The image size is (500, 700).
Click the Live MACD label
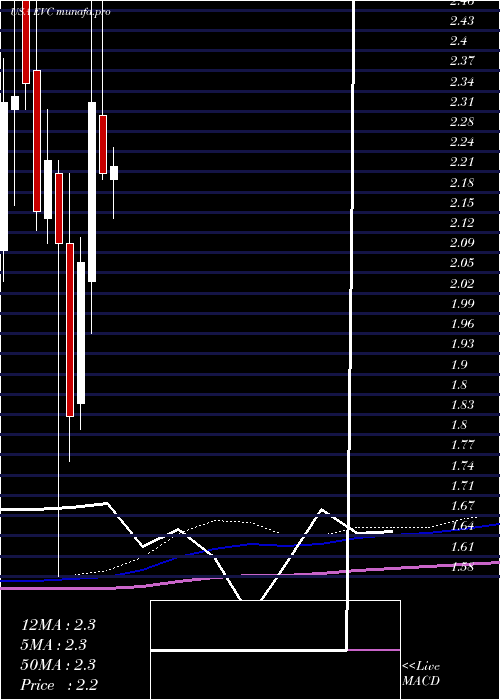coord(421,673)
